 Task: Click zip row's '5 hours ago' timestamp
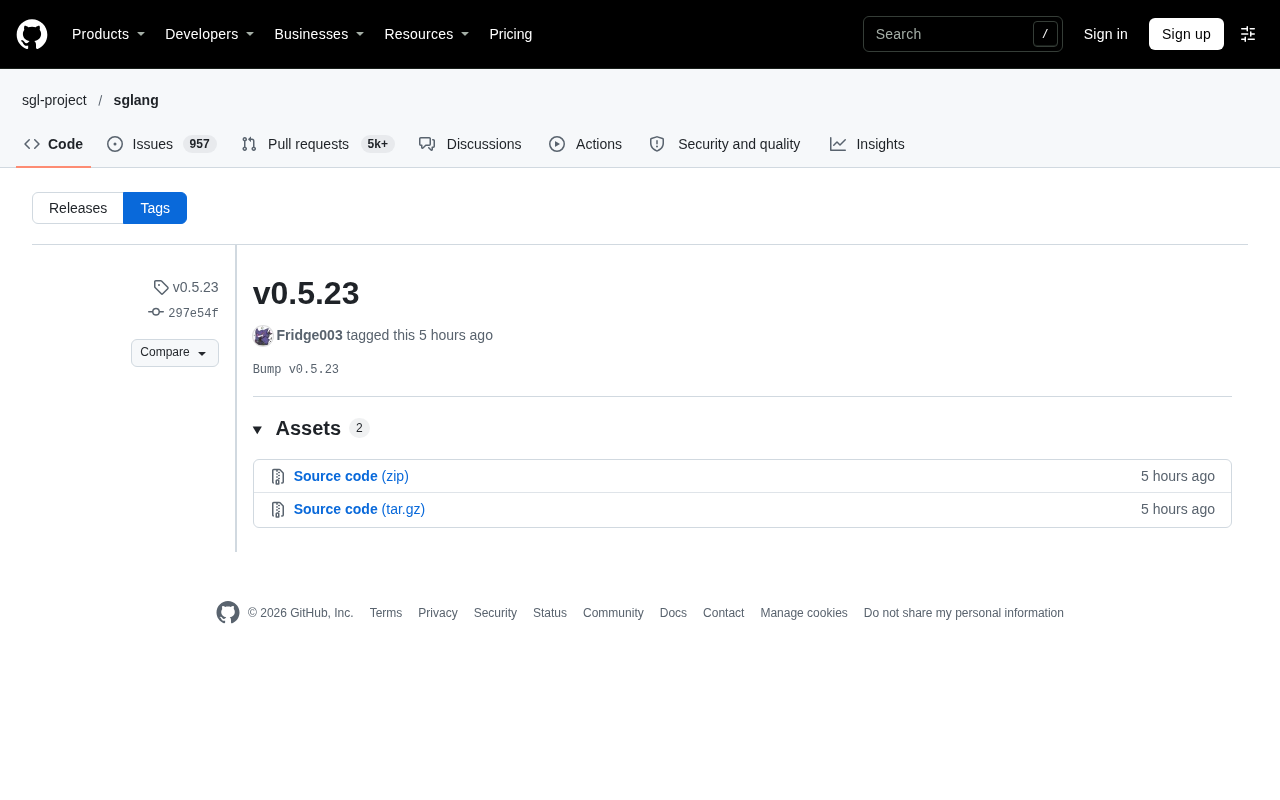click(1178, 476)
